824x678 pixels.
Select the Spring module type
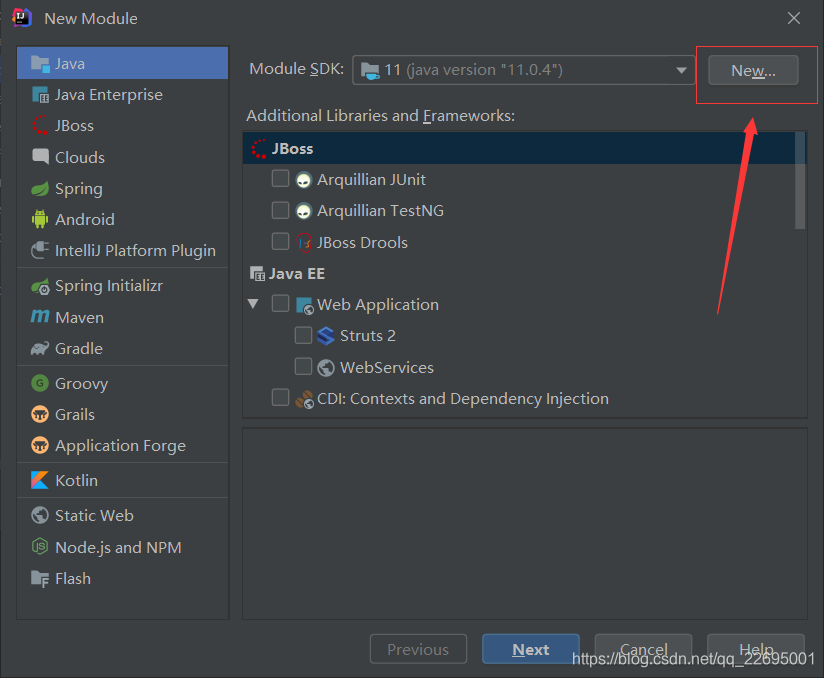(122, 188)
